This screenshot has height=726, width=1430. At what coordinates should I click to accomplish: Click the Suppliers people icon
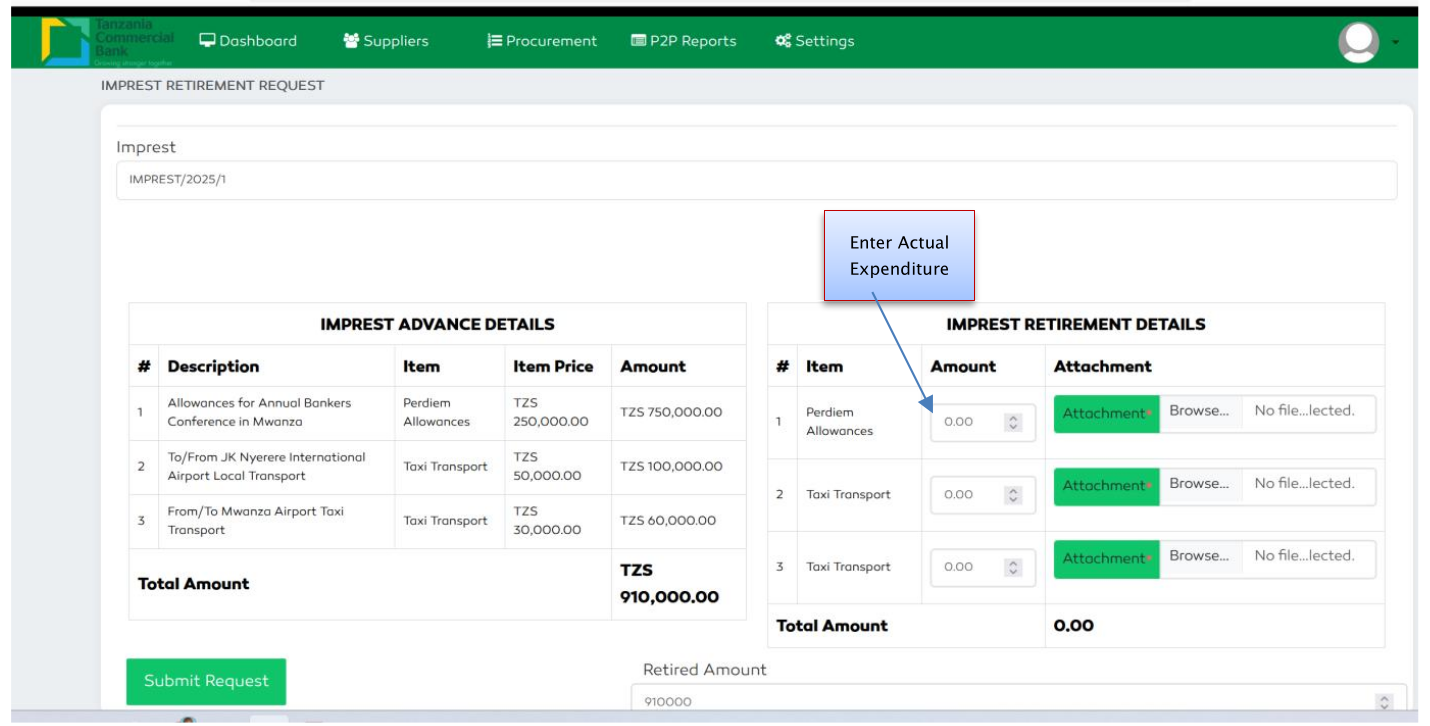(x=351, y=41)
